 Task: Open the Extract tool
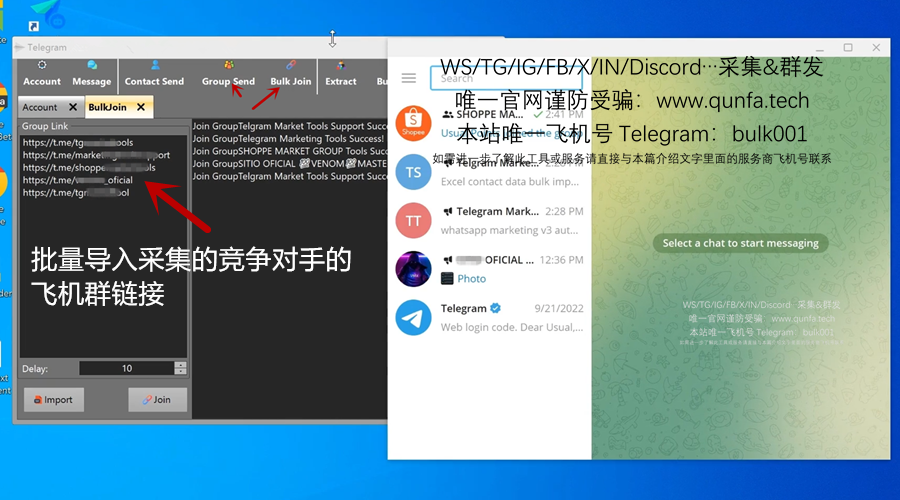click(x=341, y=75)
